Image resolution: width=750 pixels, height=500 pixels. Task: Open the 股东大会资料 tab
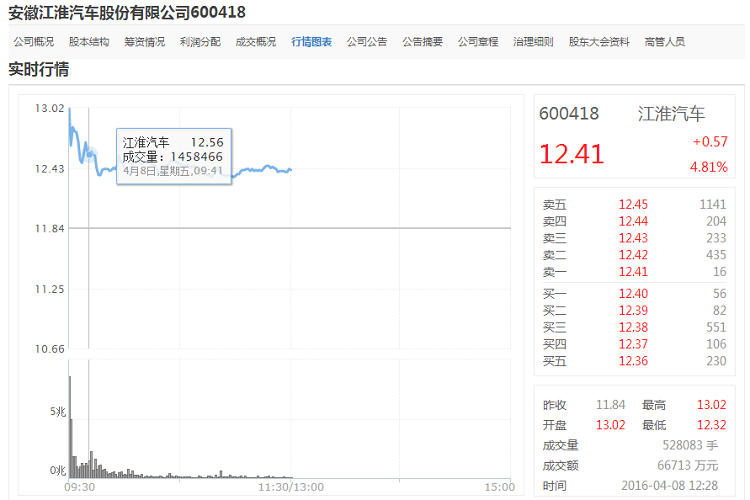tap(599, 42)
